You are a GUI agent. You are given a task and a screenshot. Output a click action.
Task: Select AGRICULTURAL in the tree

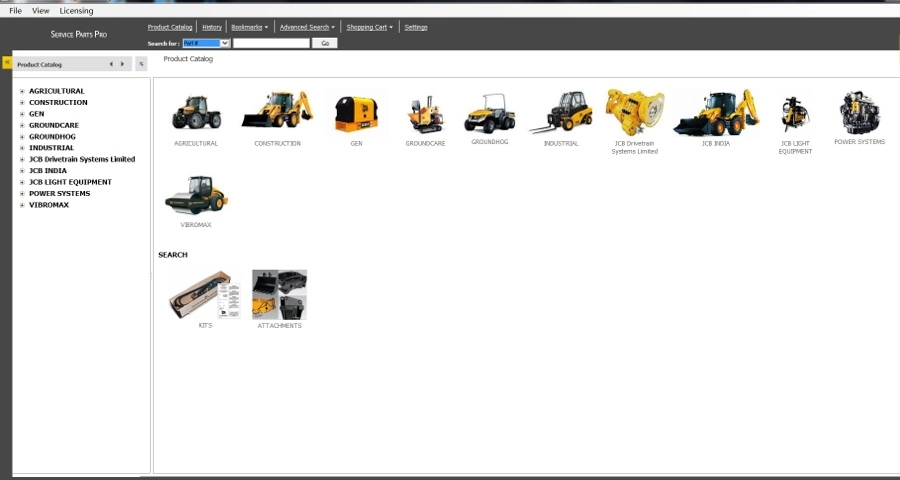[x=57, y=91]
